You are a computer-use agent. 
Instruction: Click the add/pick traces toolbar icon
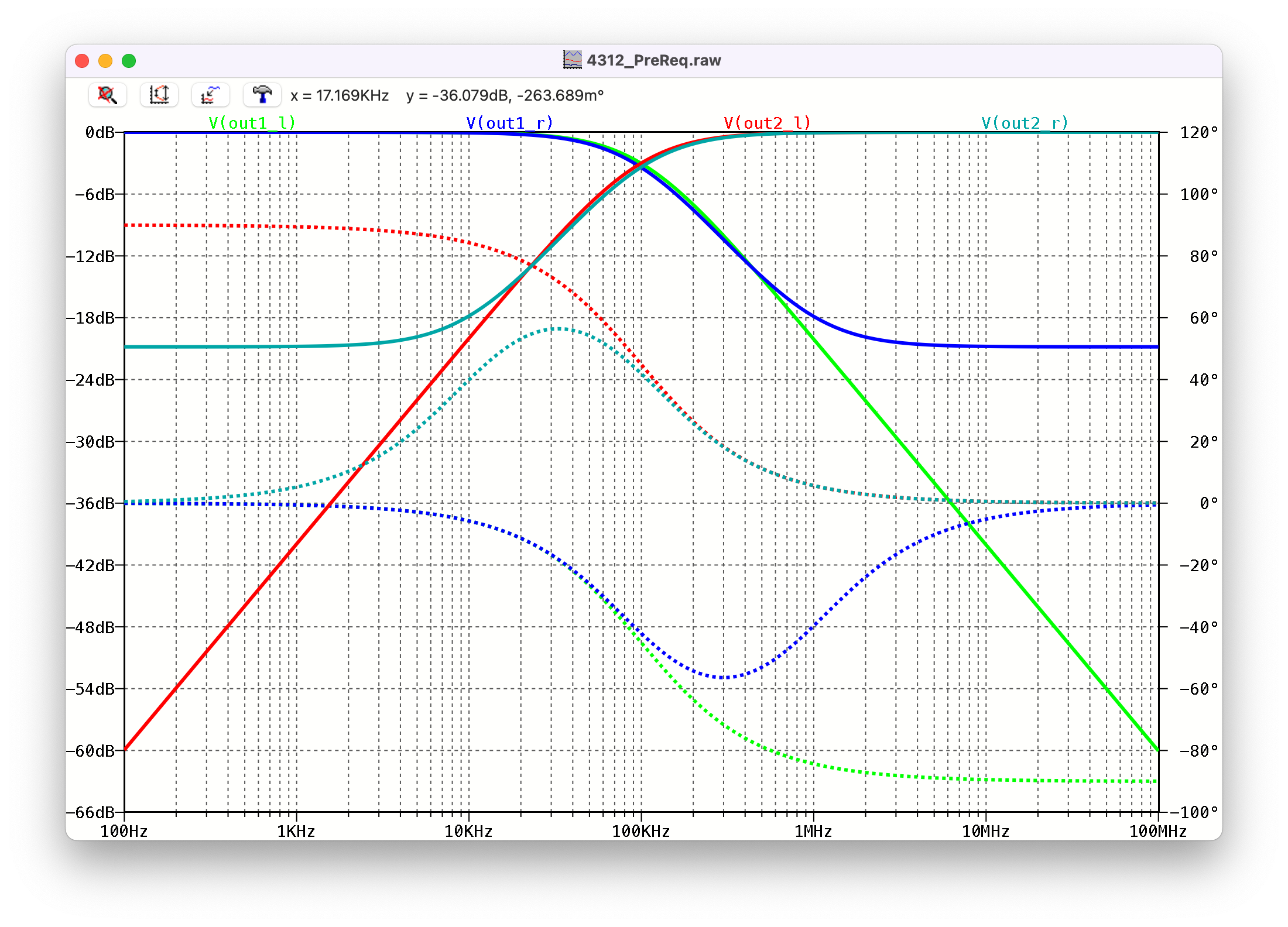[211, 95]
